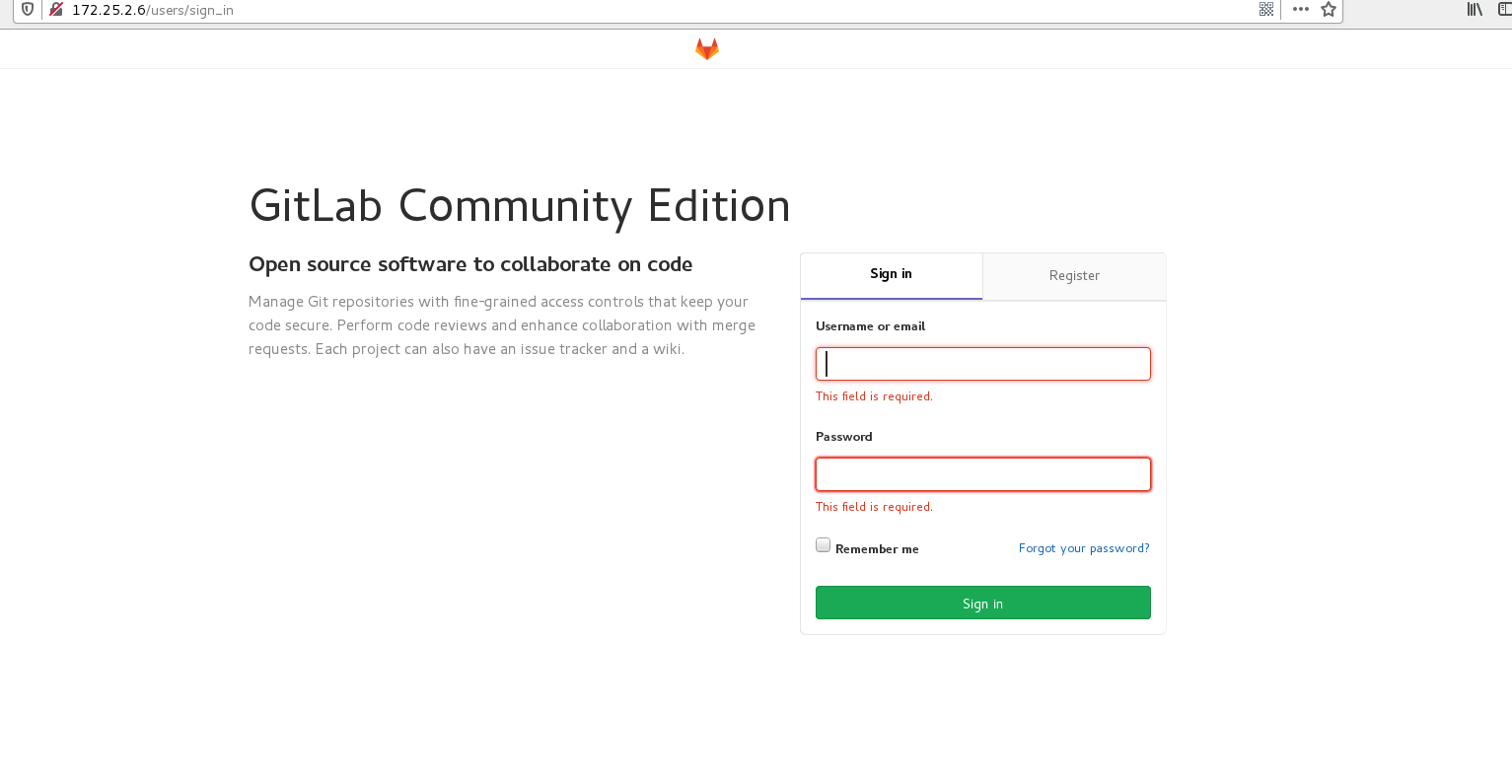Switch to the Register tab

tap(1074, 276)
